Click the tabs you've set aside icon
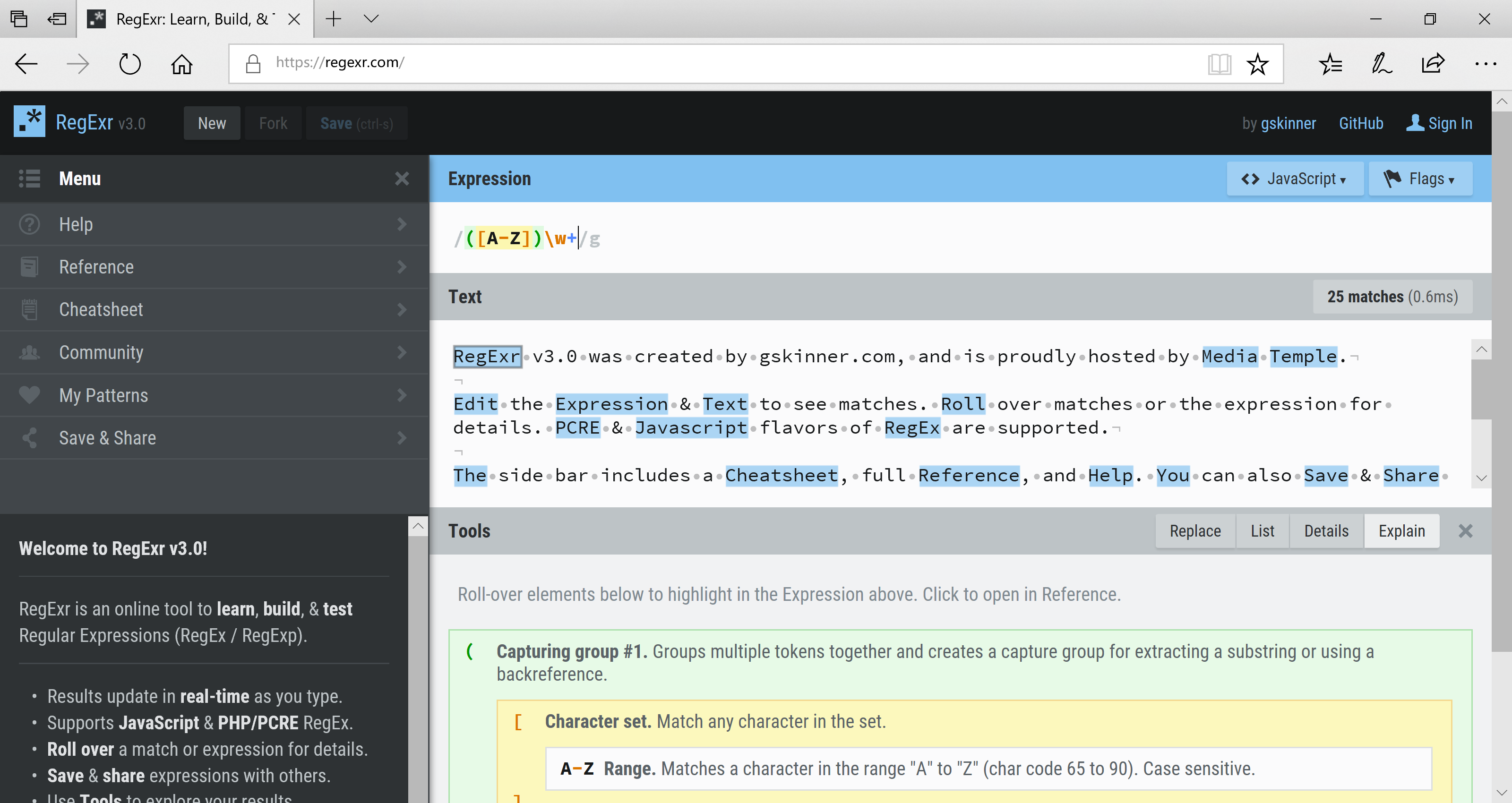 click(19, 19)
